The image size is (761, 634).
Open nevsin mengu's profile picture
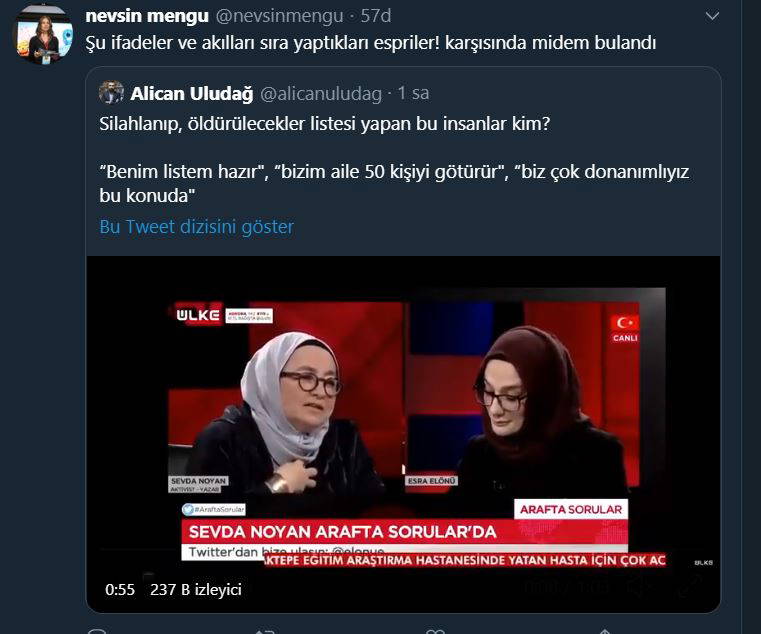(x=43, y=36)
